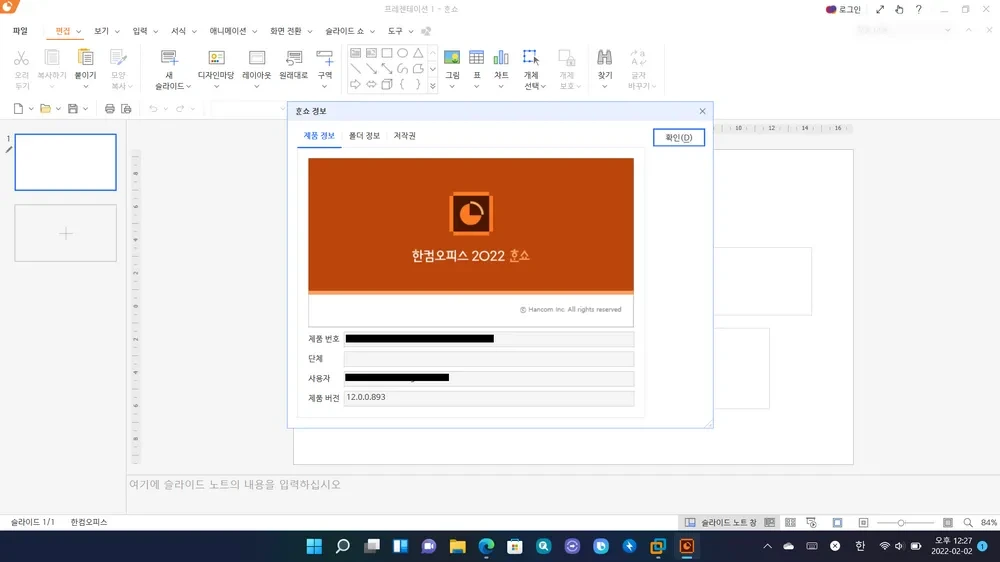The width and height of the screenshot is (1000, 562).
Task: Click the 구역 section icon
Action: tap(325, 57)
